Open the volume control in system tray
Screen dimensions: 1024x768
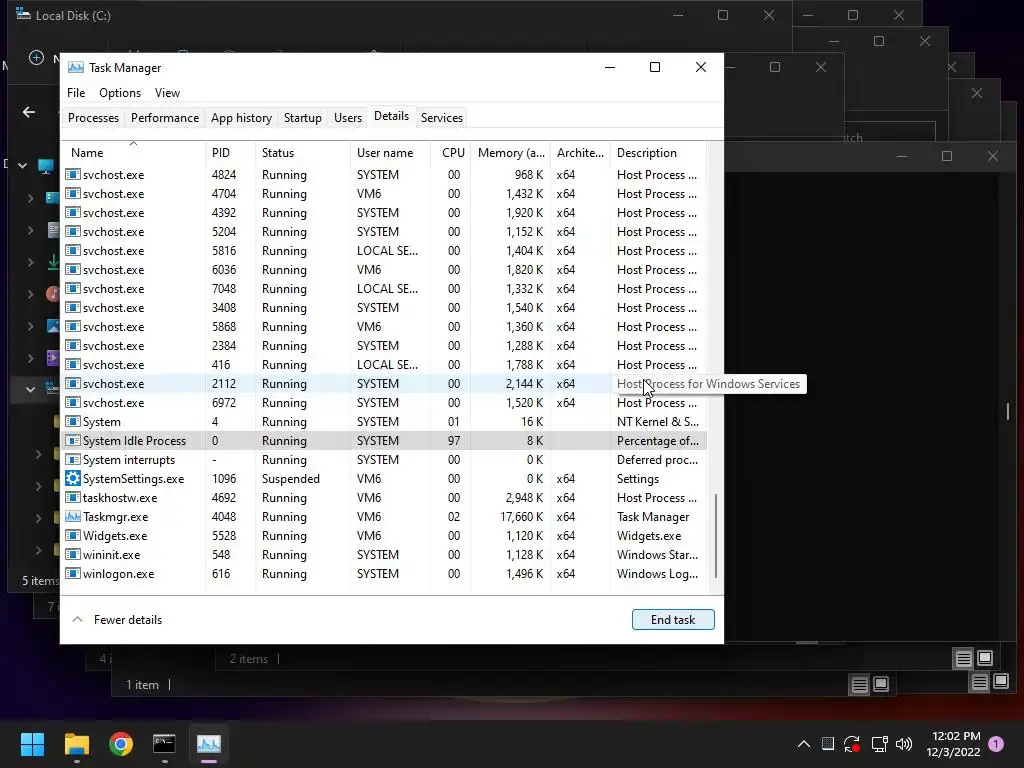click(904, 744)
